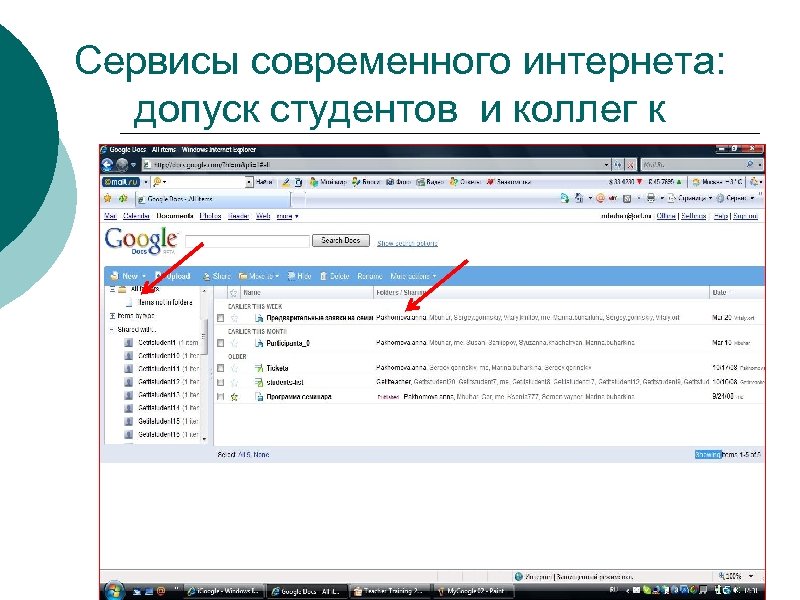Click the Participants_0 document icon
The height and width of the screenshot is (600, 800).
pyautogui.click(x=259, y=343)
